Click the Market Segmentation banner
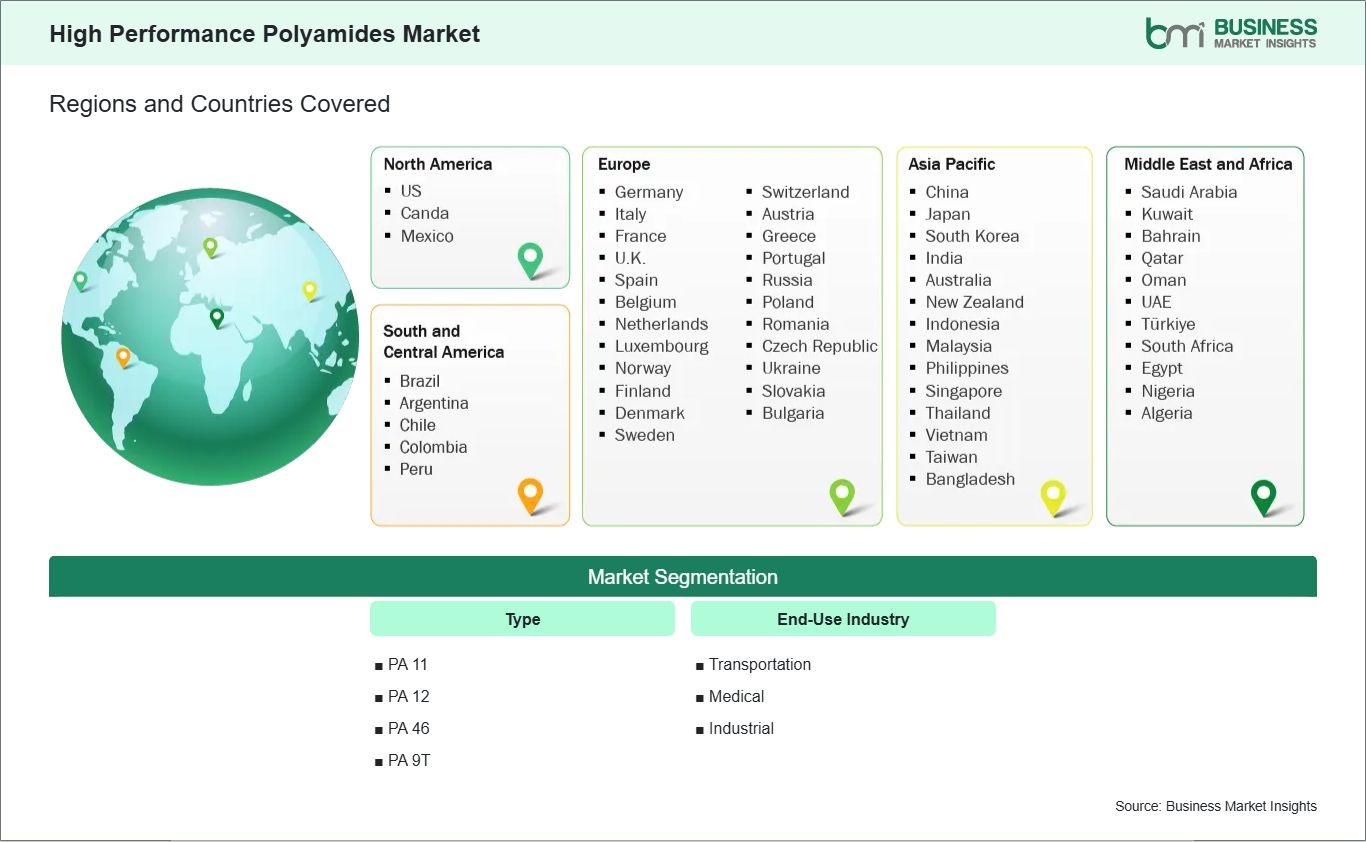1366x842 pixels. click(682, 577)
